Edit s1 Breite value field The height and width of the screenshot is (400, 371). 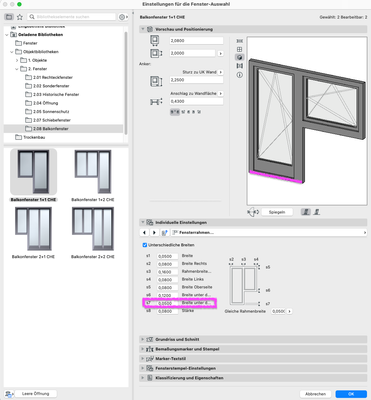pos(167,256)
